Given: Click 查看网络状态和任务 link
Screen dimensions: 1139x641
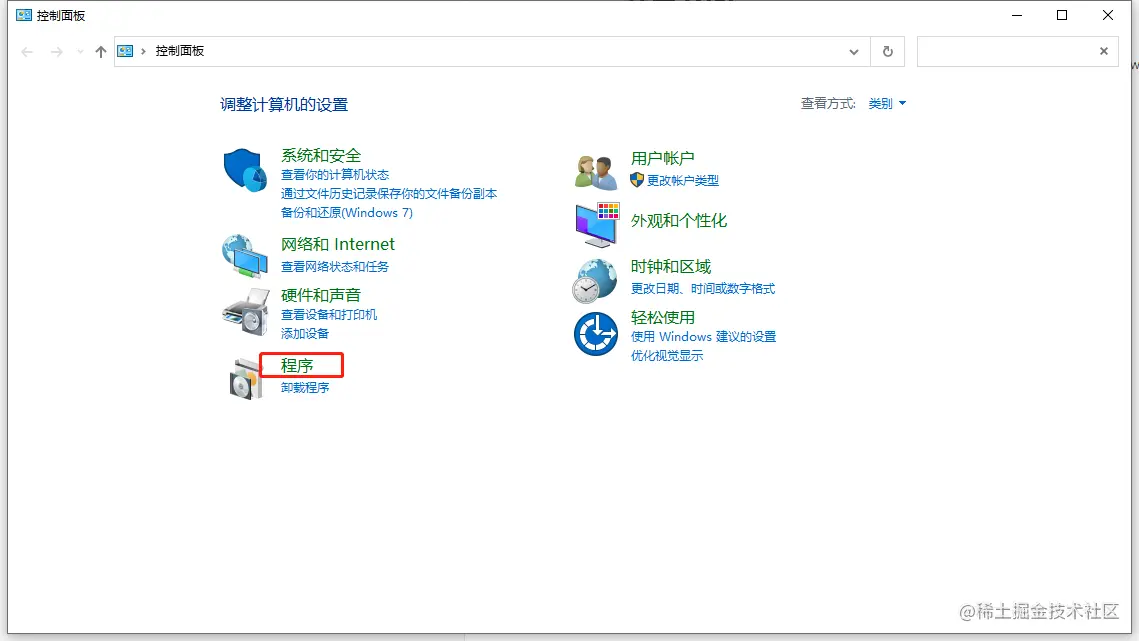Looking at the screenshot, I should (x=335, y=267).
